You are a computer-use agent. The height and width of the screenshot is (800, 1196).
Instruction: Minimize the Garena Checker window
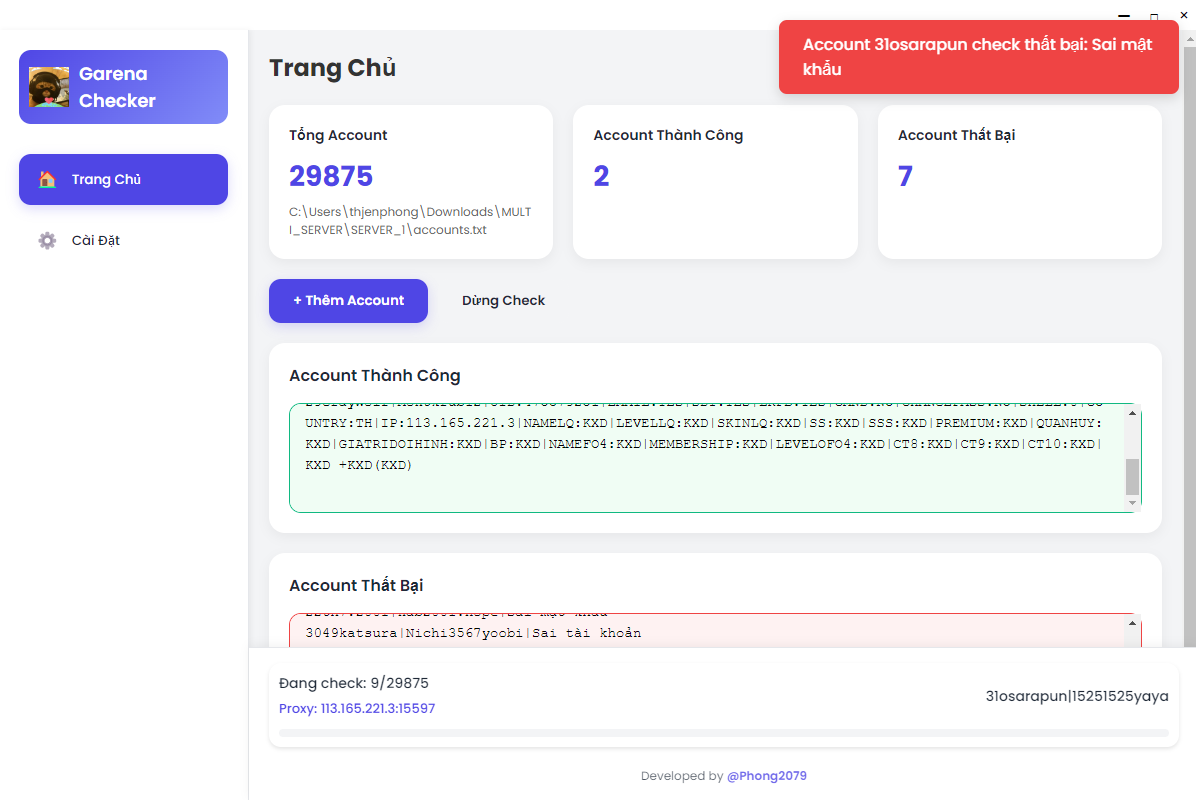point(1124,15)
